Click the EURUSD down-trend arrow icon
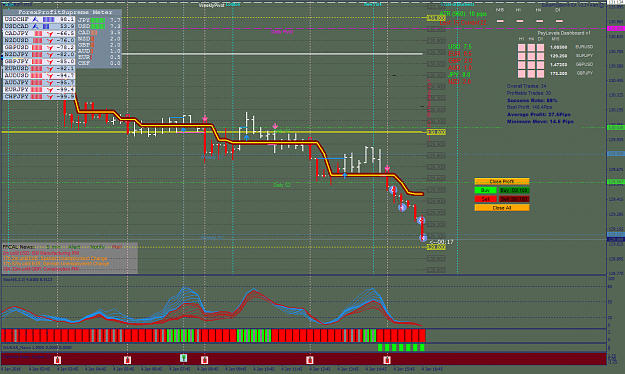625x374 pixels. click(50, 69)
